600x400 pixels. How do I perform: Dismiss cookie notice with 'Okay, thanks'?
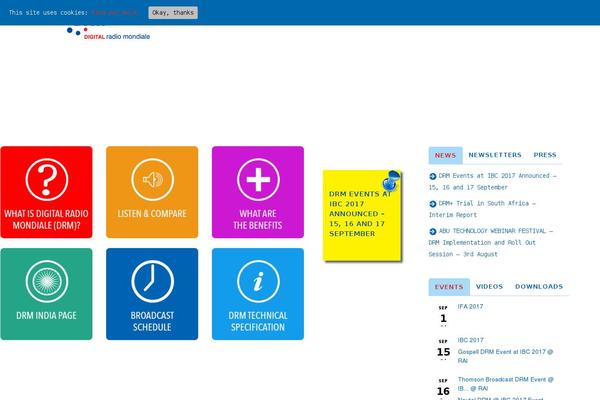173,13
